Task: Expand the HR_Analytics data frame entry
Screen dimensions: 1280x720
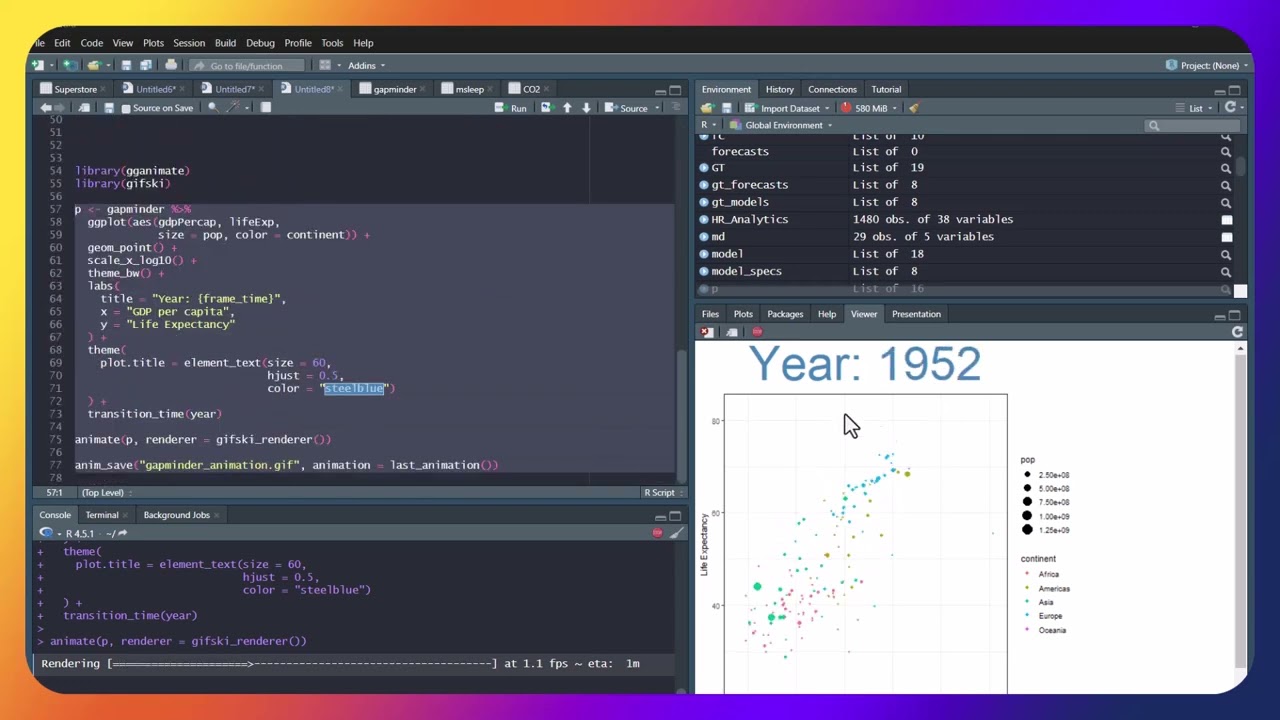Action: 704,219
